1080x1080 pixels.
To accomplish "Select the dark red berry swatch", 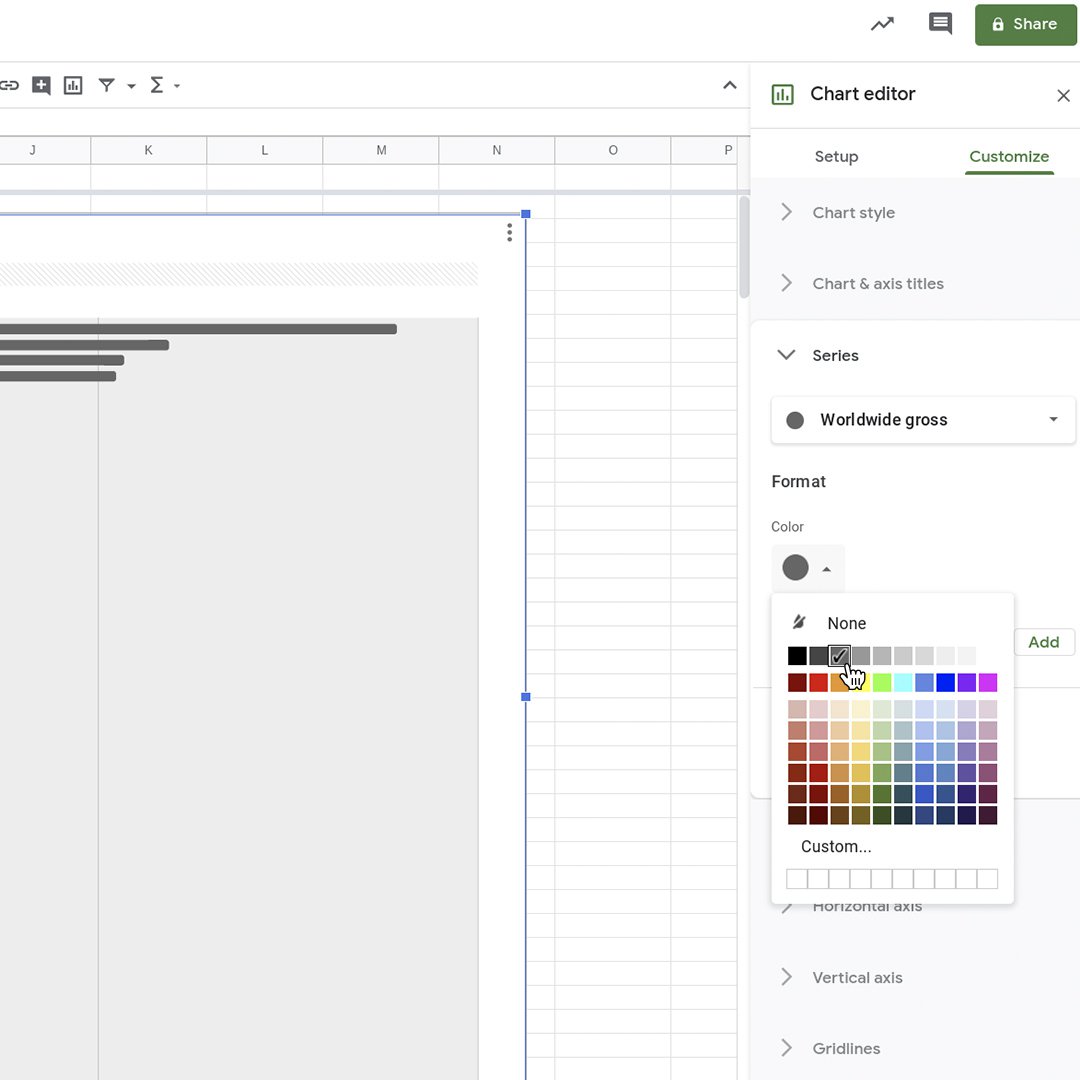I will (x=797, y=683).
